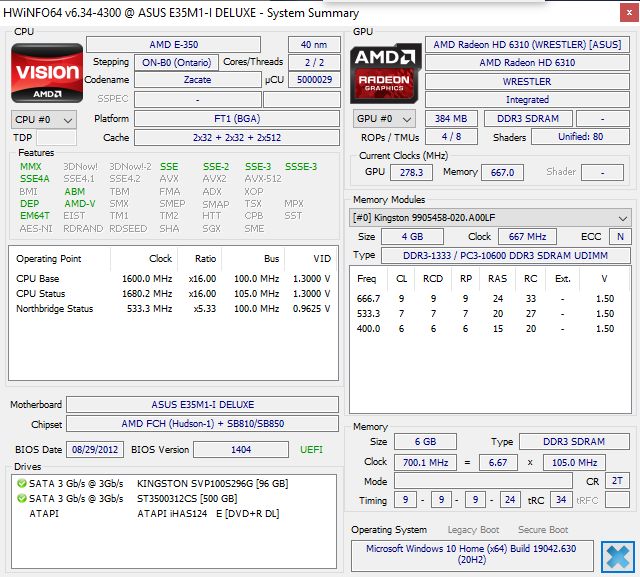The height and width of the screenshot is (577, 640).
Task: Click the AMD FCH (Hudson-1) chipset field
Action: pos(202,424)
